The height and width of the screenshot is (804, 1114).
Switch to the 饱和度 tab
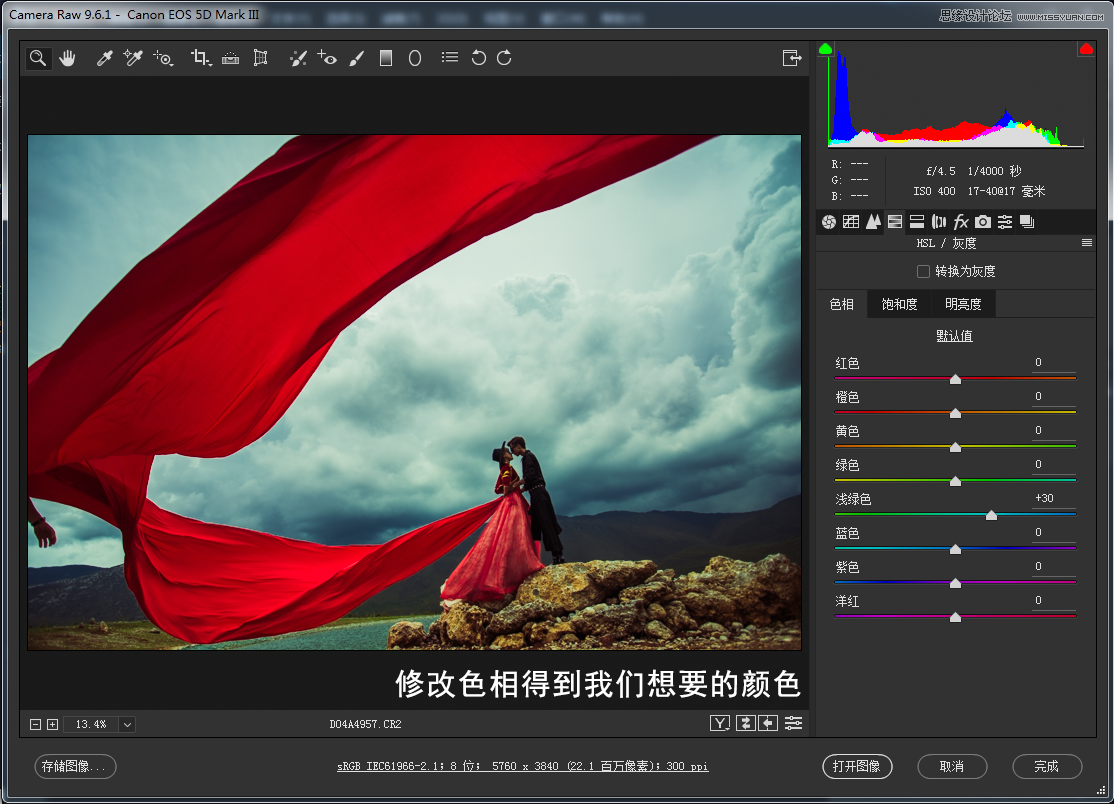[899, 304]
